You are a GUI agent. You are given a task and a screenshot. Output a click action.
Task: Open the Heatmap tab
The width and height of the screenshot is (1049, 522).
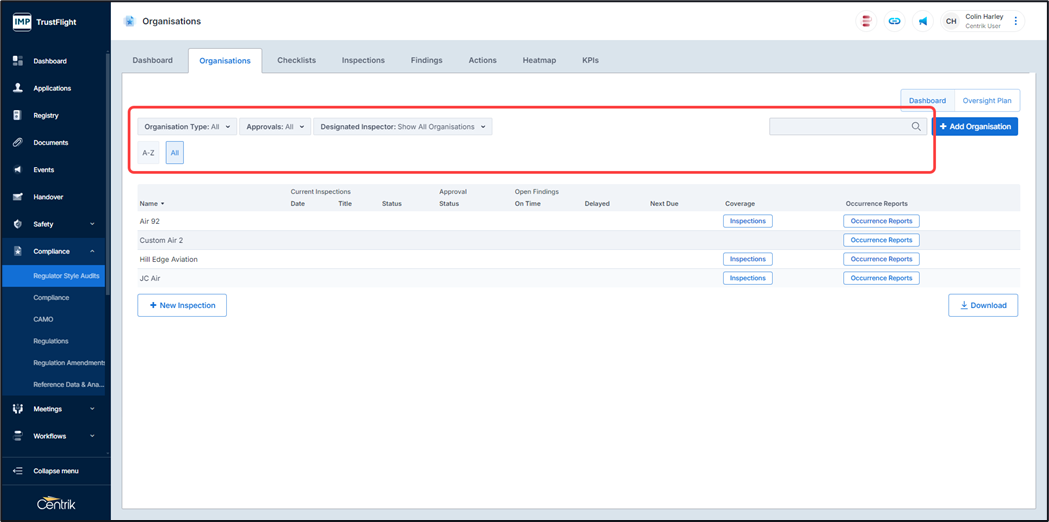pyautogui.click(x=539, y=60)
